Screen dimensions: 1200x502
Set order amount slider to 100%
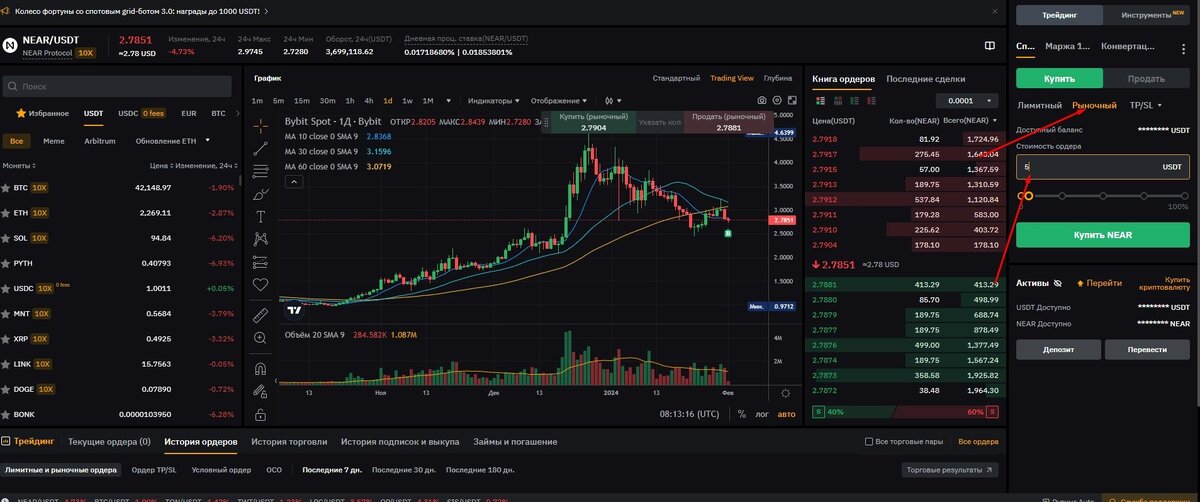pos(1185,196)
